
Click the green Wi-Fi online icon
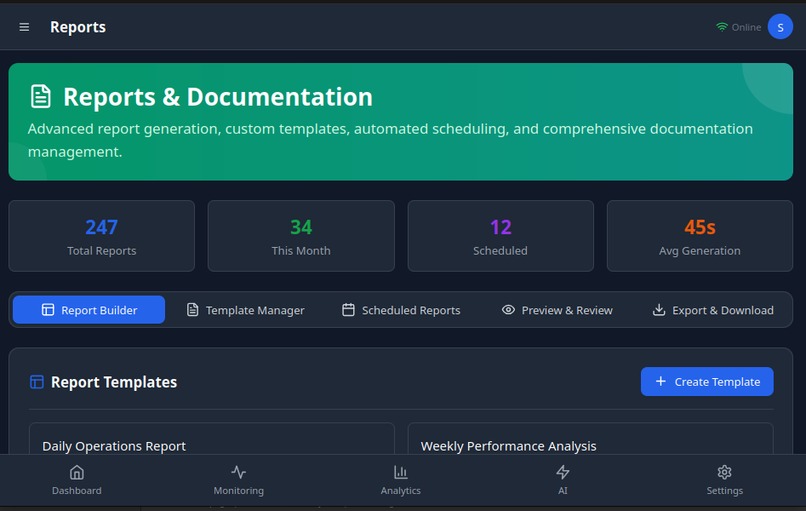pyautogui.click(x=722, y=27)
